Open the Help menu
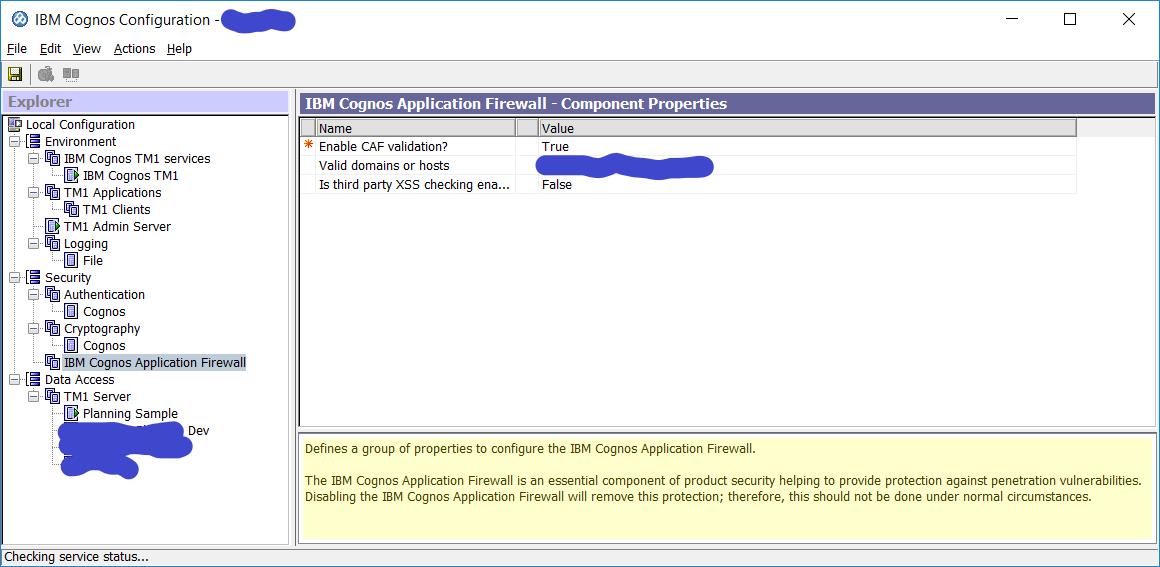The image size is (1160, 567). point(179,49)
